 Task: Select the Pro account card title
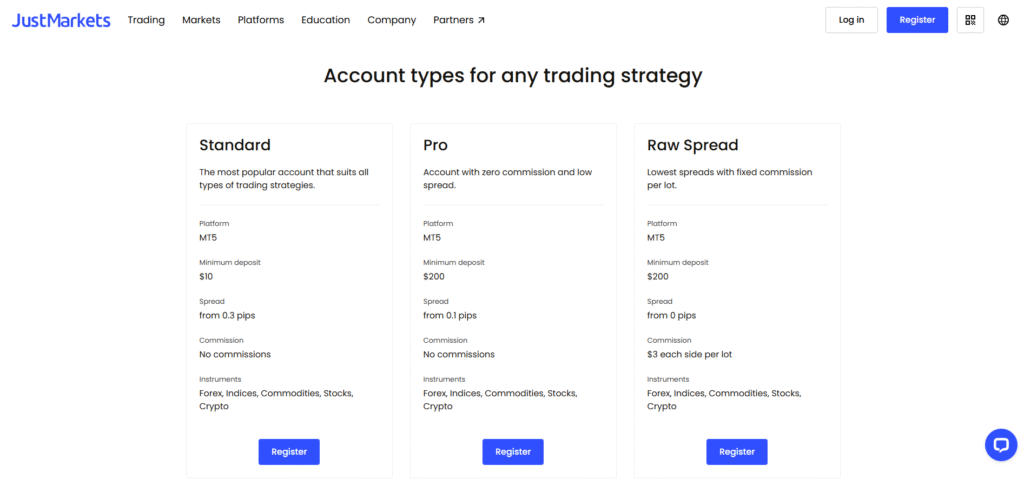click(x=436, y=145)
